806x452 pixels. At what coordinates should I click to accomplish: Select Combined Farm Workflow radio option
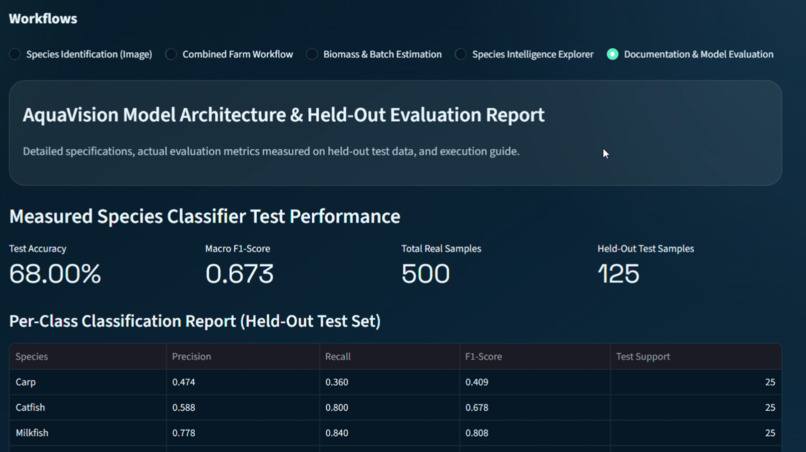(171, 54)
